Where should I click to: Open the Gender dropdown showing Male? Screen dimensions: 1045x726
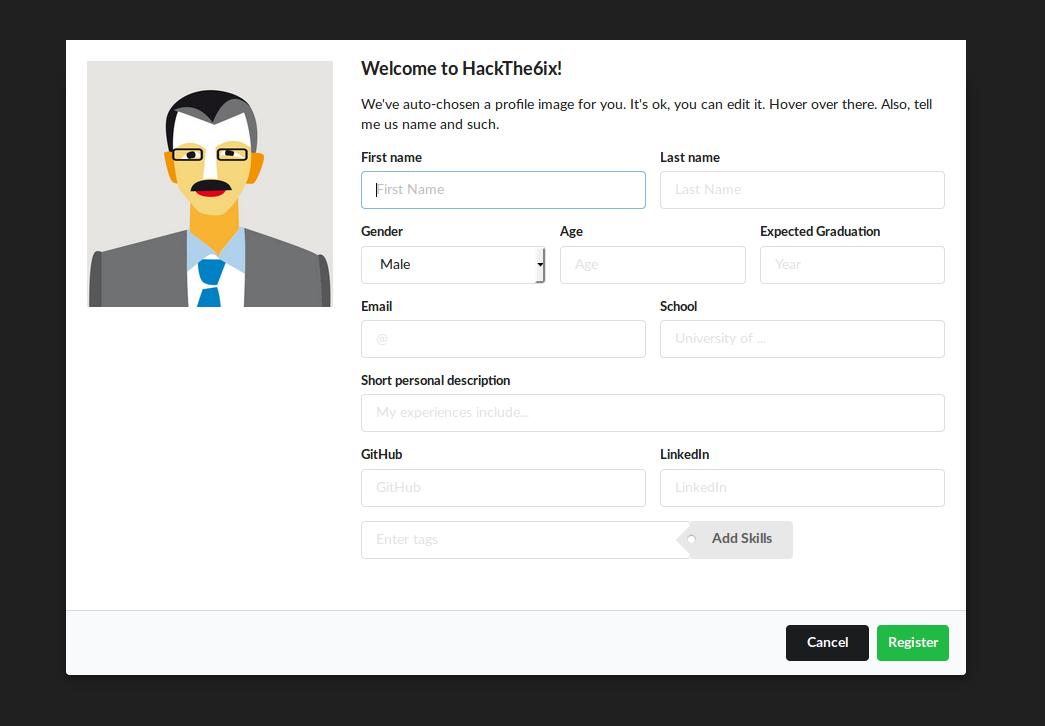tap(453, 265)
